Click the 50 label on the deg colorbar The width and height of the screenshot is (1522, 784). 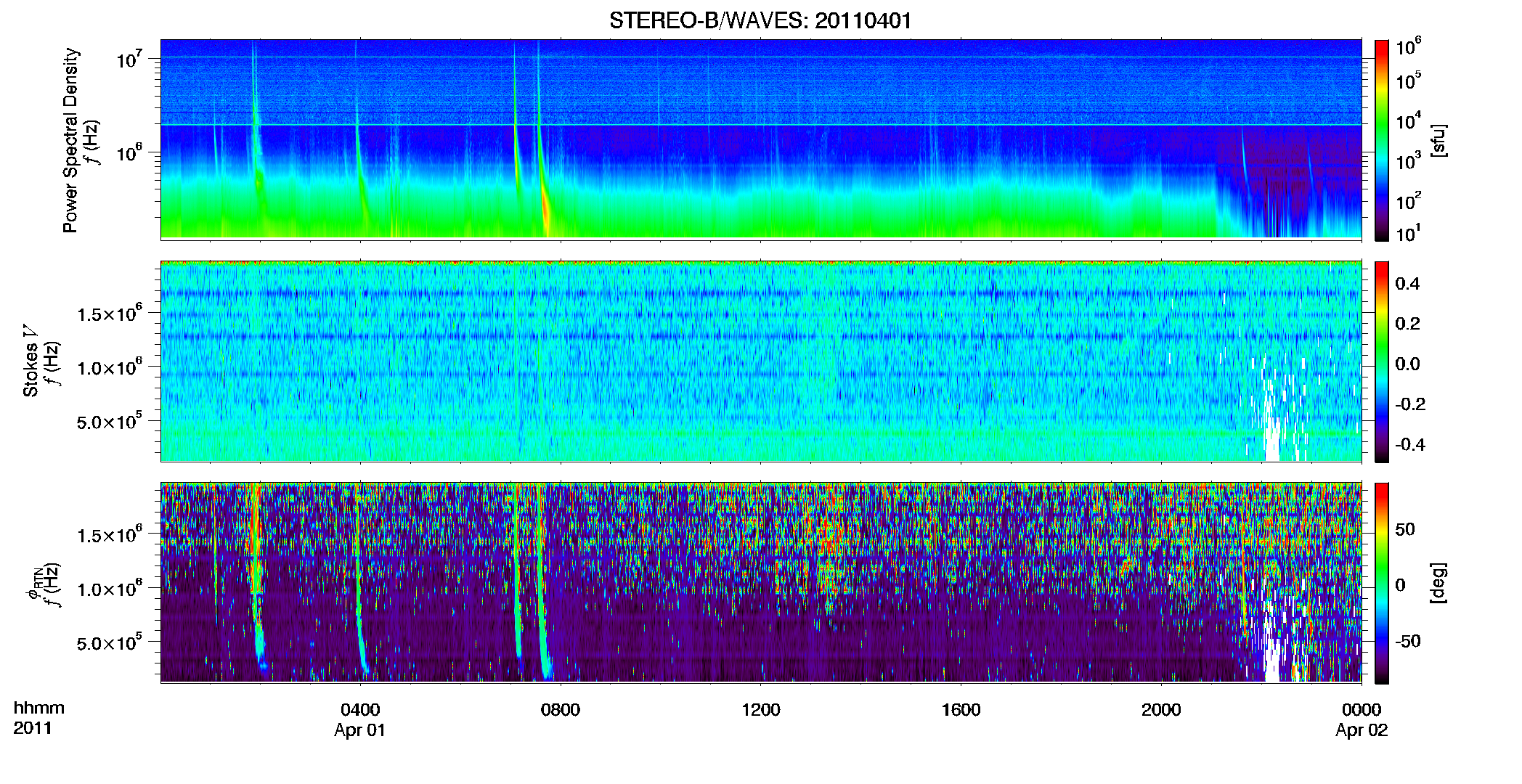click(x=1405, y=529)
